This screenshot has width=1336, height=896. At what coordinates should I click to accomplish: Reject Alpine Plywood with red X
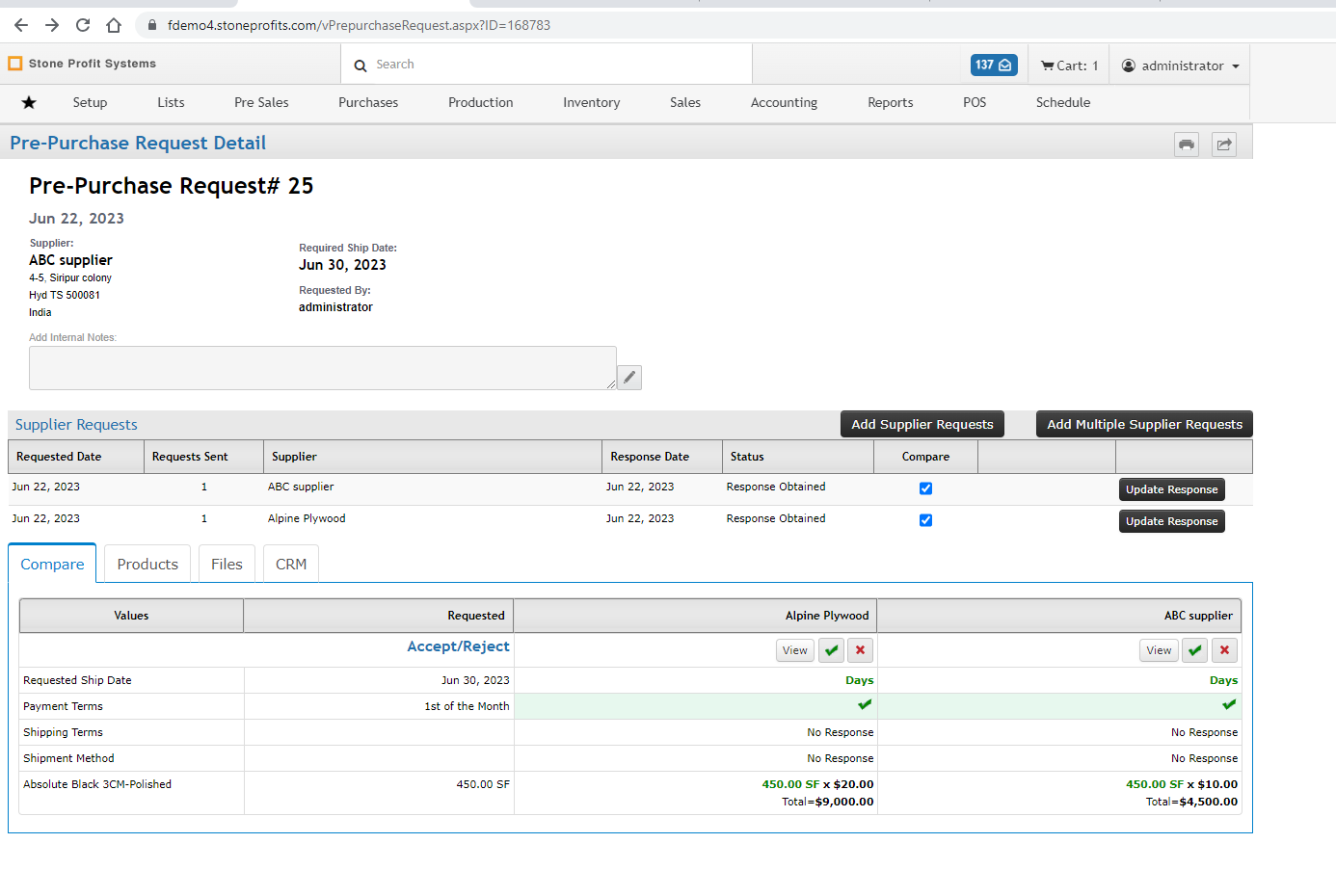(860, 650)
